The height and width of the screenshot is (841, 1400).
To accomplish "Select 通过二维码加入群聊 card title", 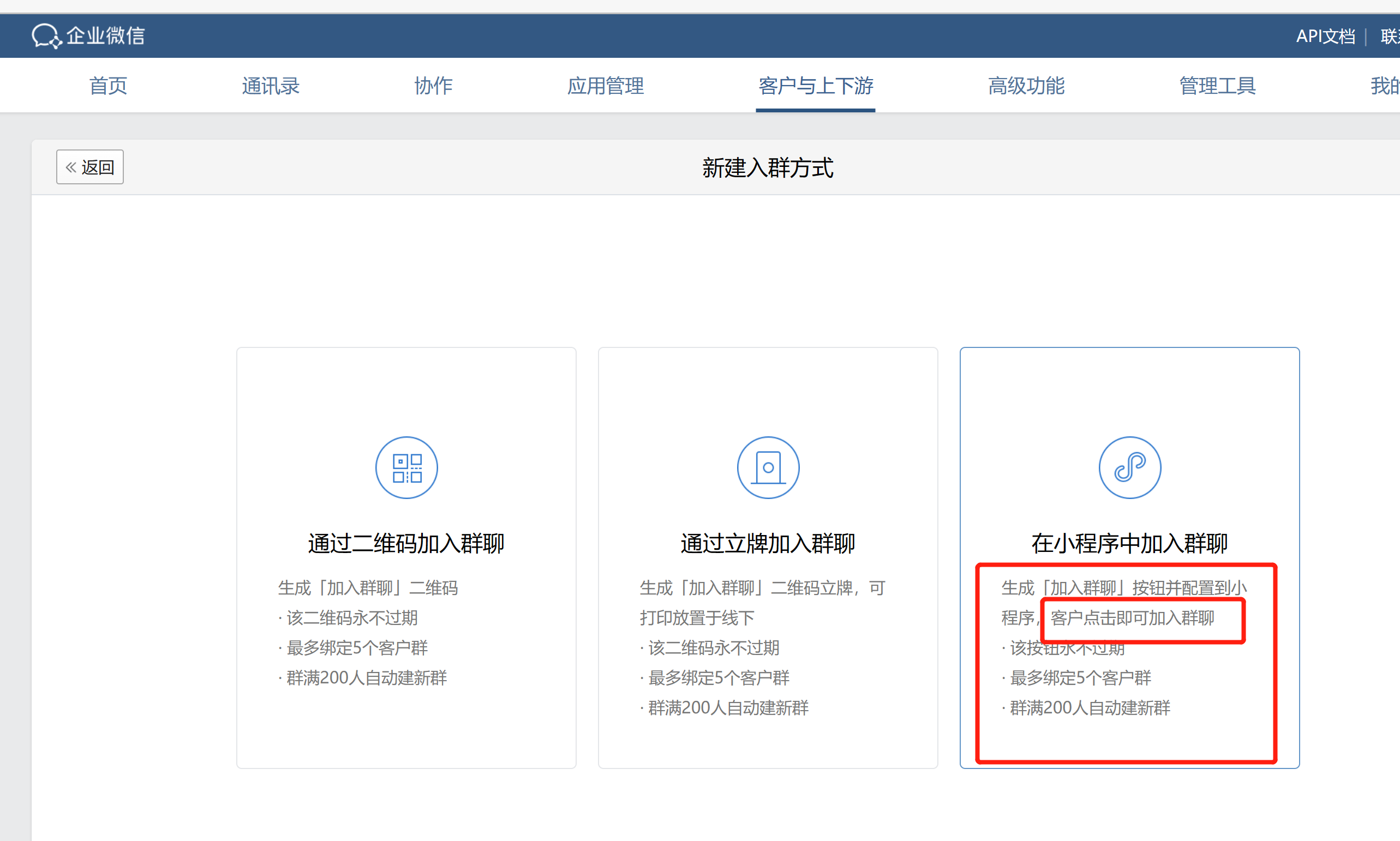I will pos(406,543).
